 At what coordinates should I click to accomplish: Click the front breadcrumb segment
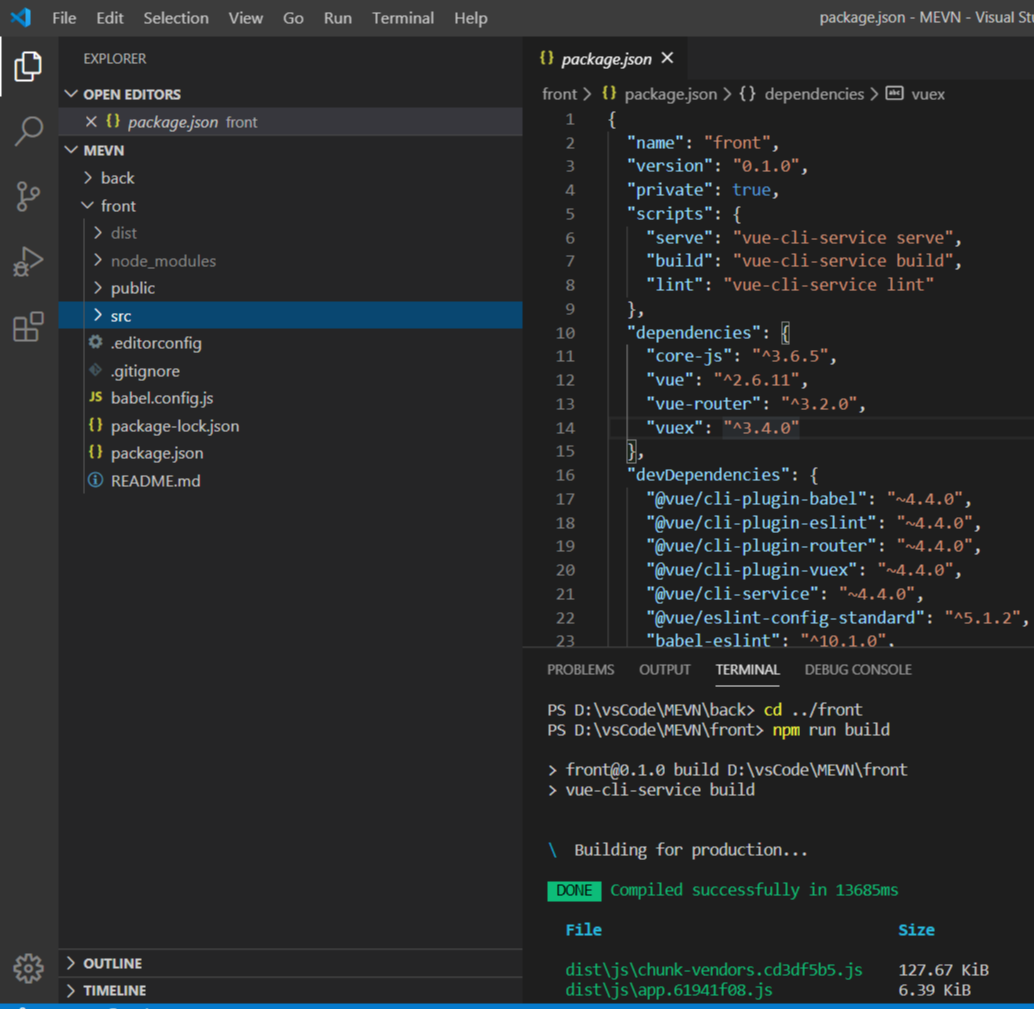(559, 94)
